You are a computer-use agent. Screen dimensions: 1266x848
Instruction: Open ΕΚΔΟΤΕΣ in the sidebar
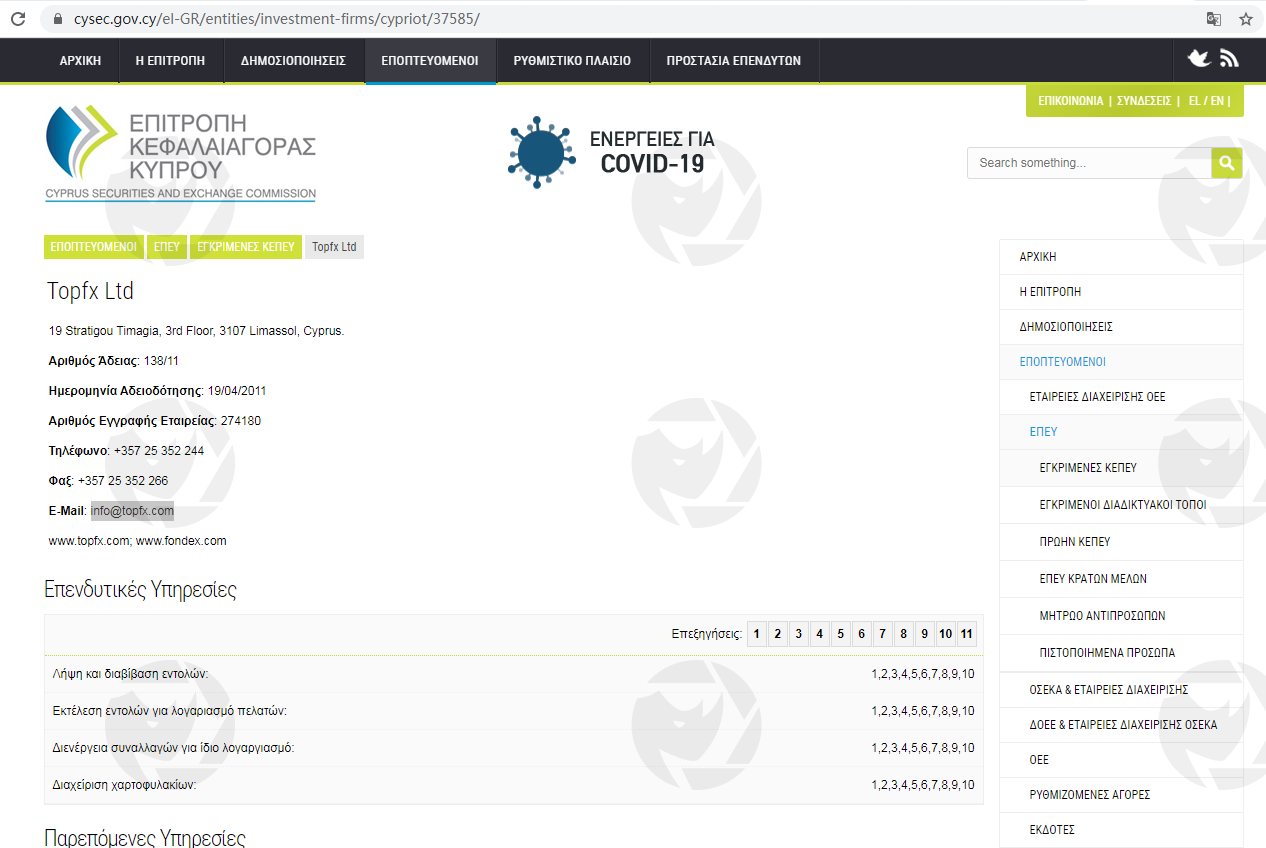[1121, 829]
